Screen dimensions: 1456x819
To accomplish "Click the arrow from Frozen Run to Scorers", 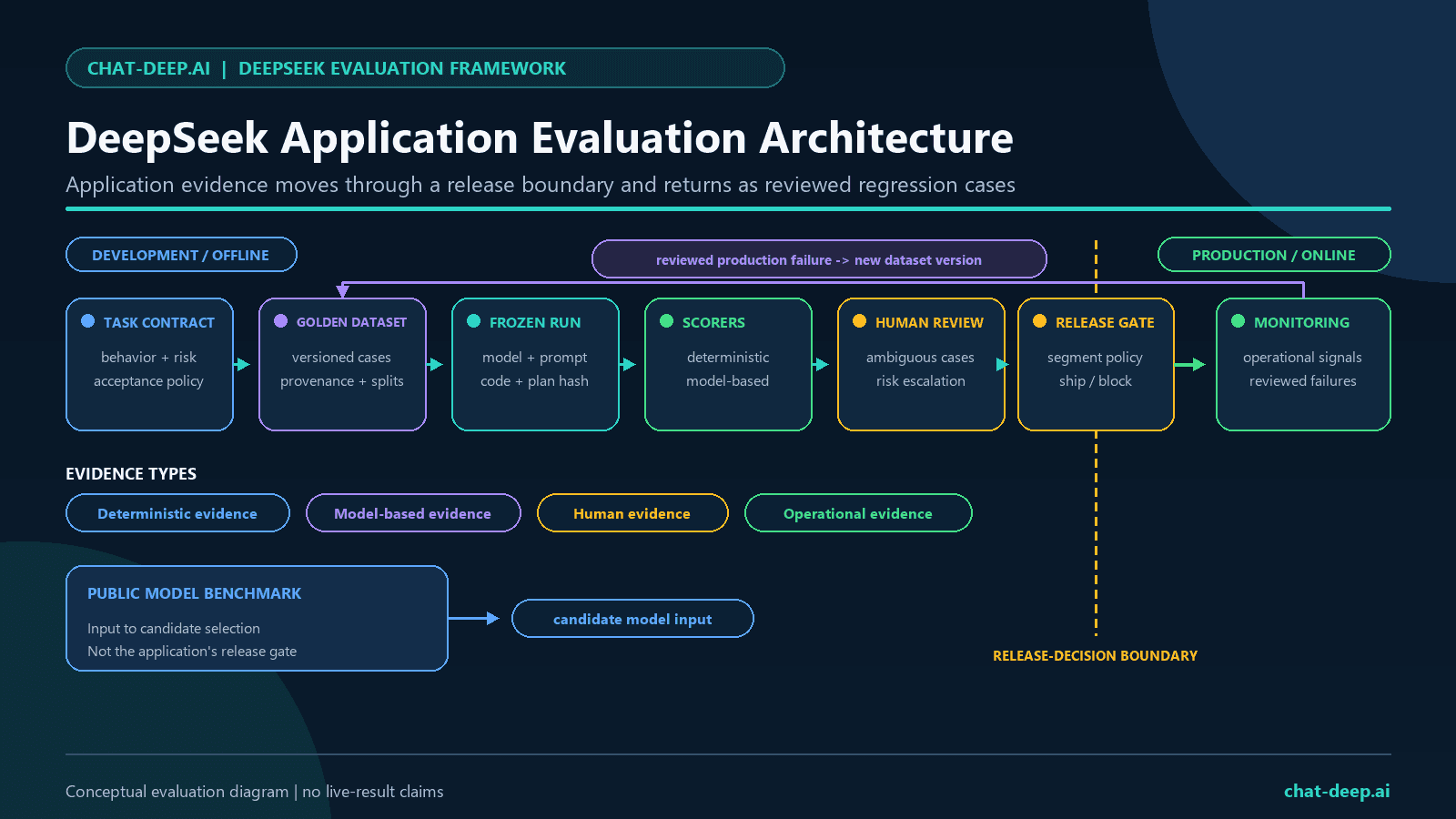I will (628, 364).
